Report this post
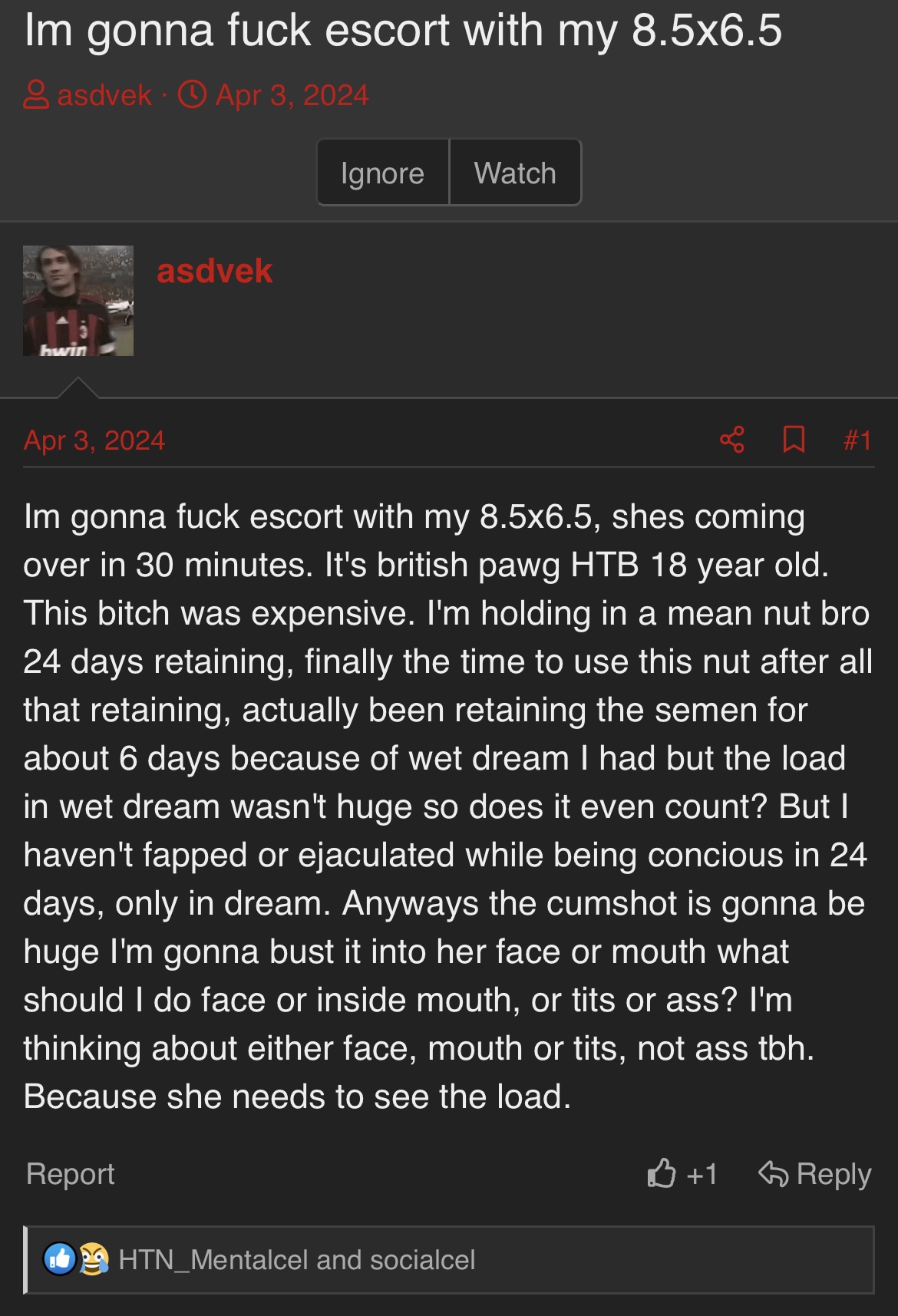 tap(70, 1174)
